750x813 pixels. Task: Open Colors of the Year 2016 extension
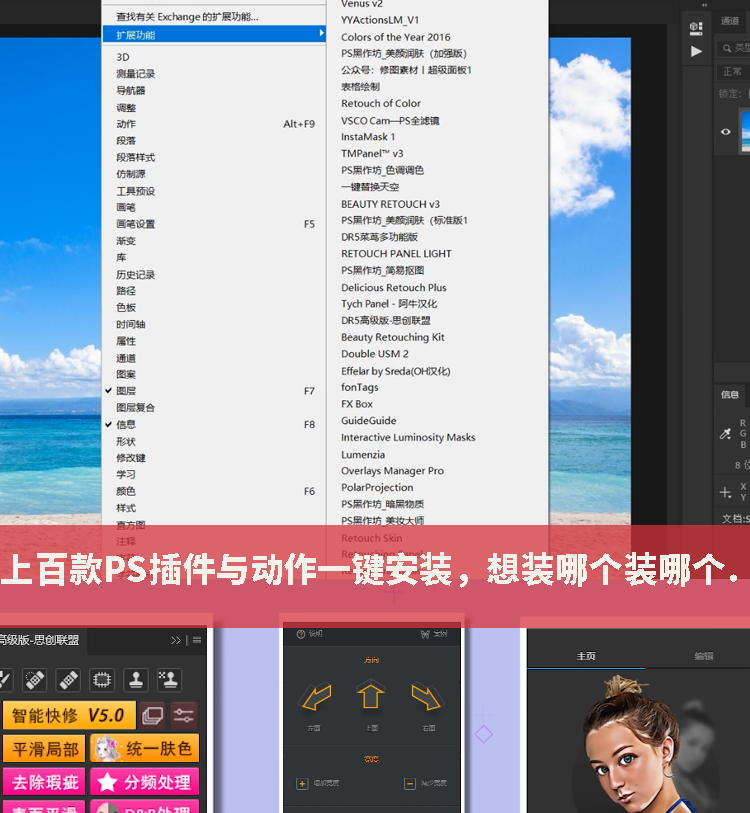click(395, 37)
